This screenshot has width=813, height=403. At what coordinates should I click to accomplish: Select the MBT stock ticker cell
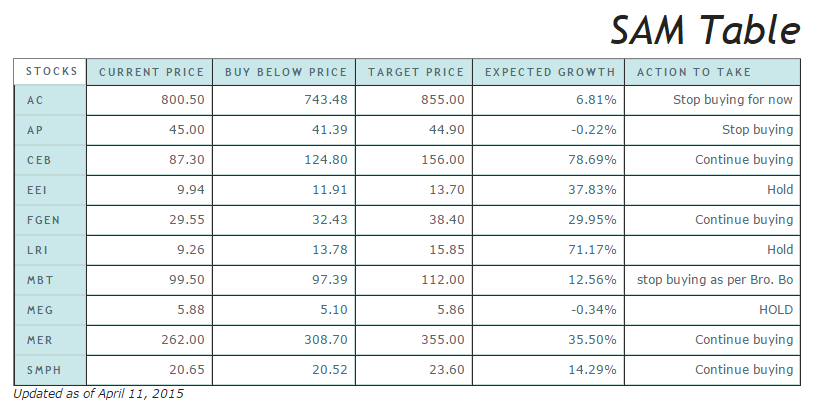[x=51, y=280]
